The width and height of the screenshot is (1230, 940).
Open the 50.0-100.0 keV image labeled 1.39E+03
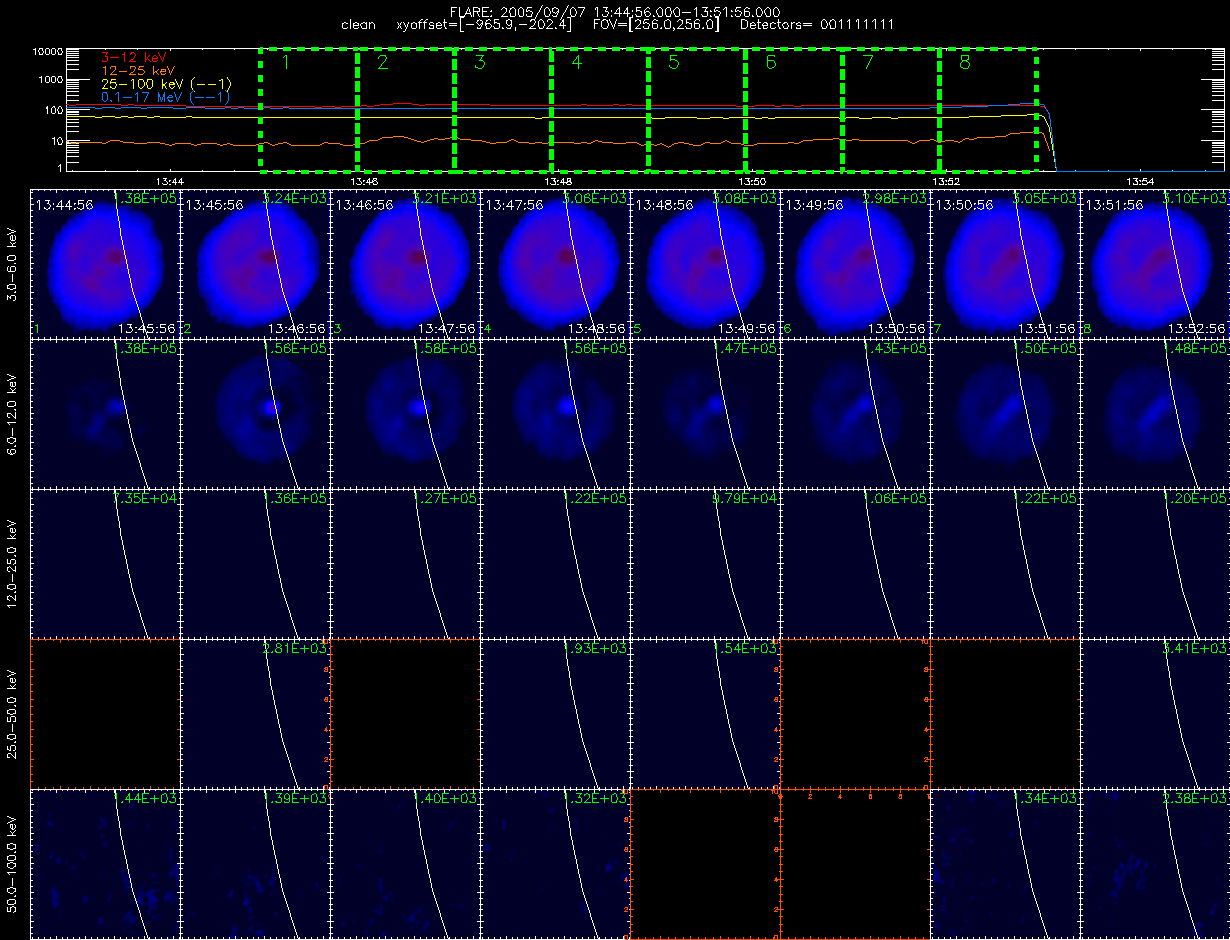pos(255,863)
